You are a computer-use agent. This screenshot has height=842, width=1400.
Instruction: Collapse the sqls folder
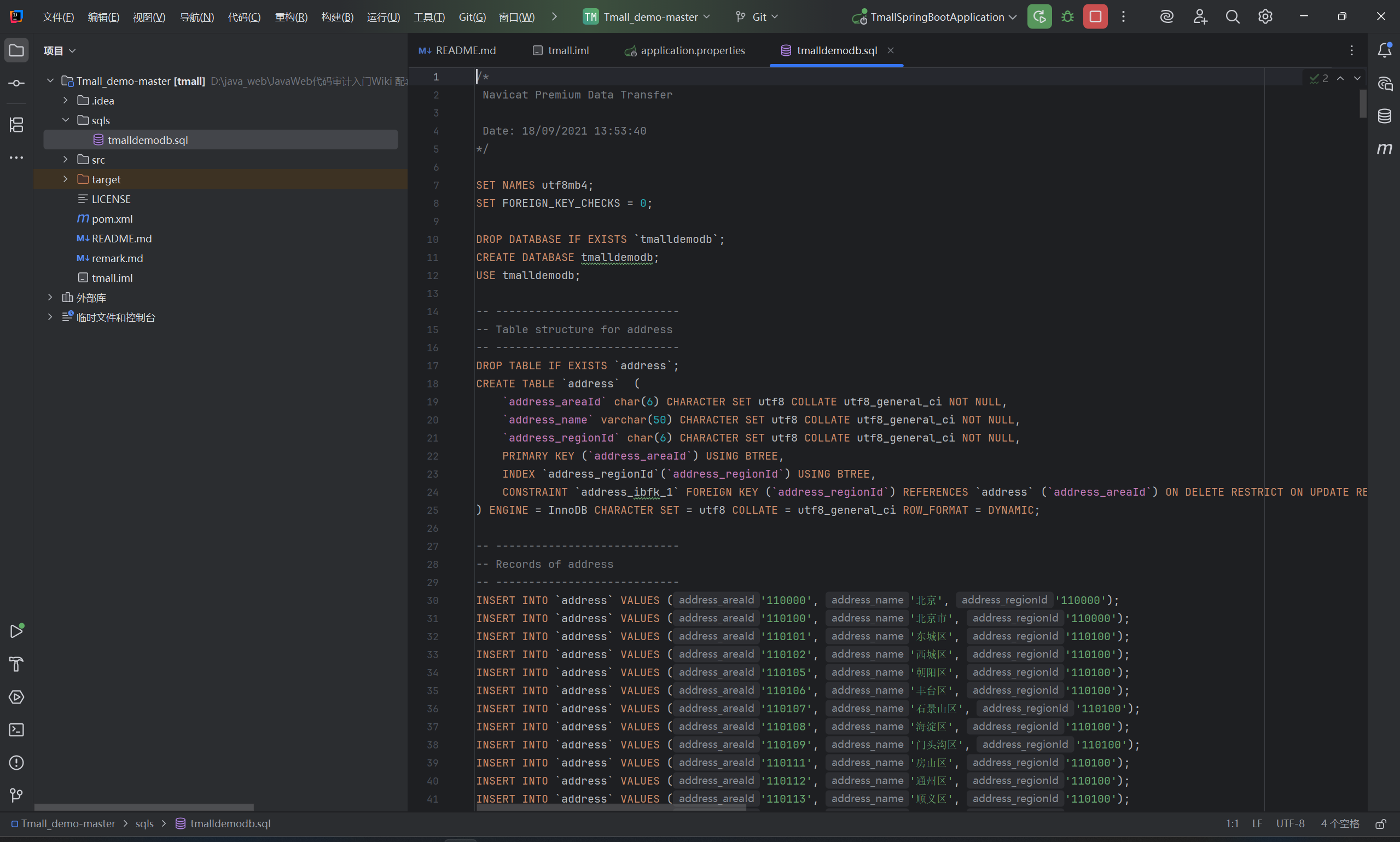tap(65, 120)
